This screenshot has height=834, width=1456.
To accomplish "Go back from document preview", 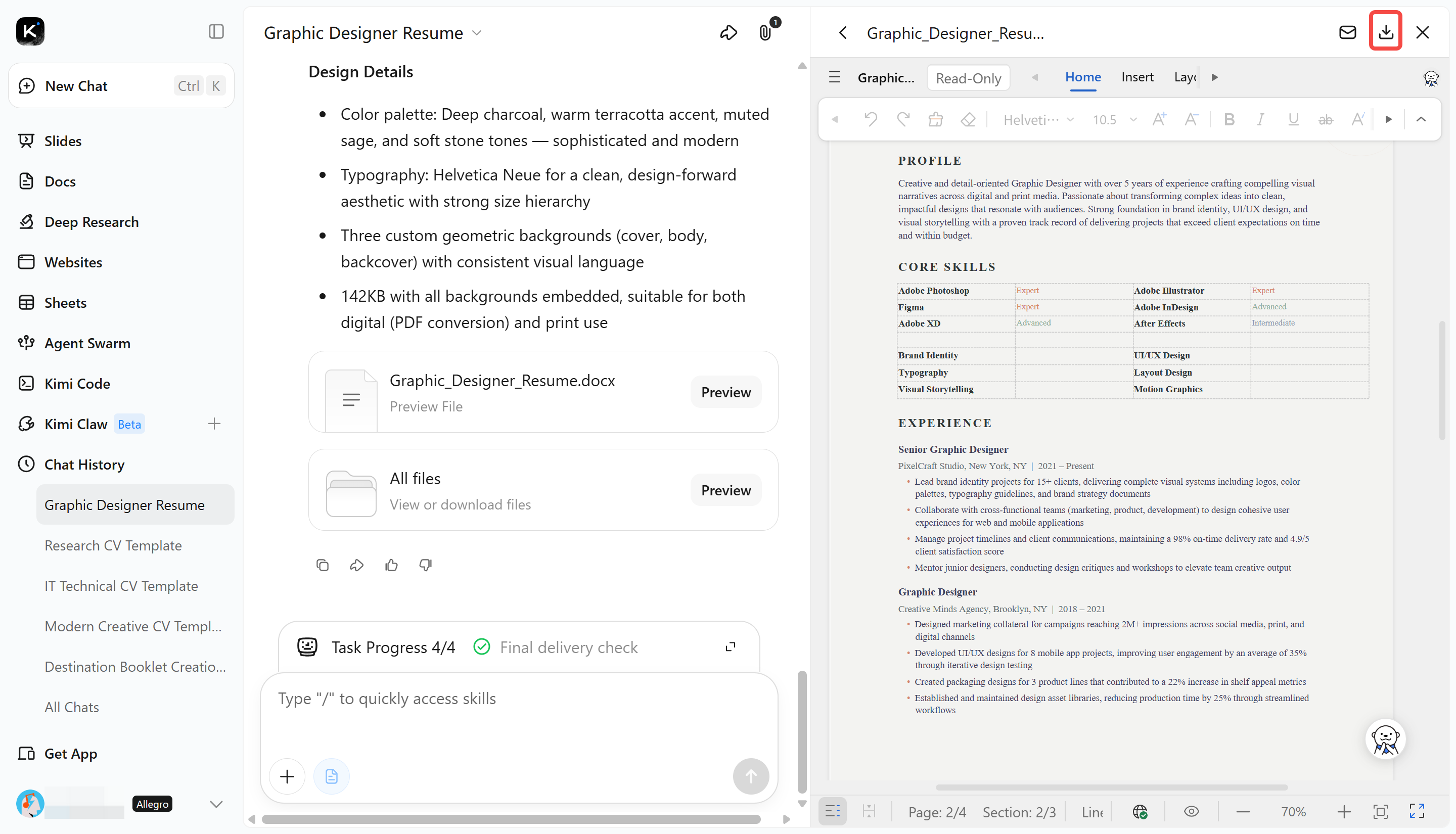I will [843, 33].
